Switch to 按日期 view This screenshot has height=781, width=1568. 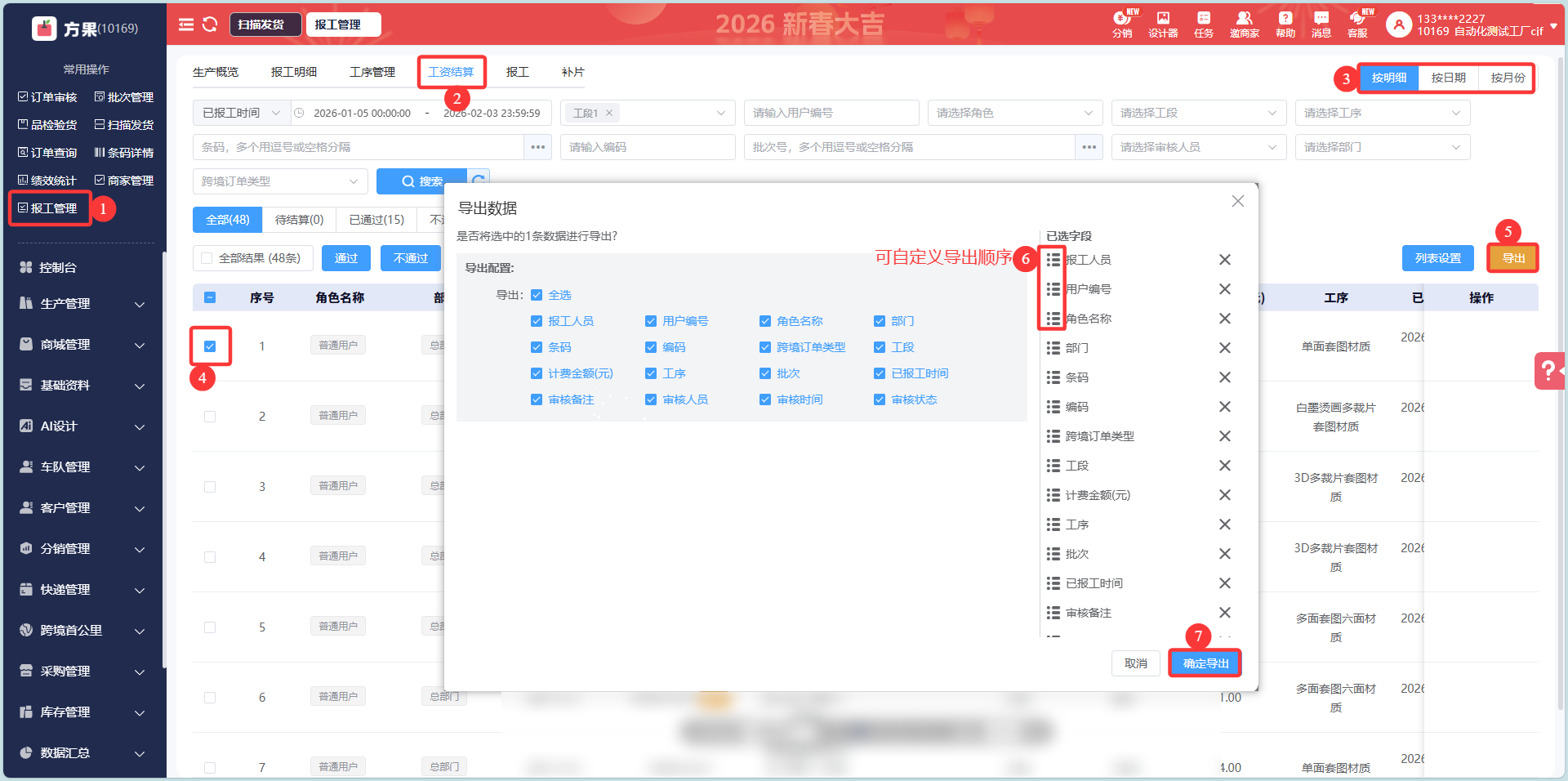tap(1449, 78)
